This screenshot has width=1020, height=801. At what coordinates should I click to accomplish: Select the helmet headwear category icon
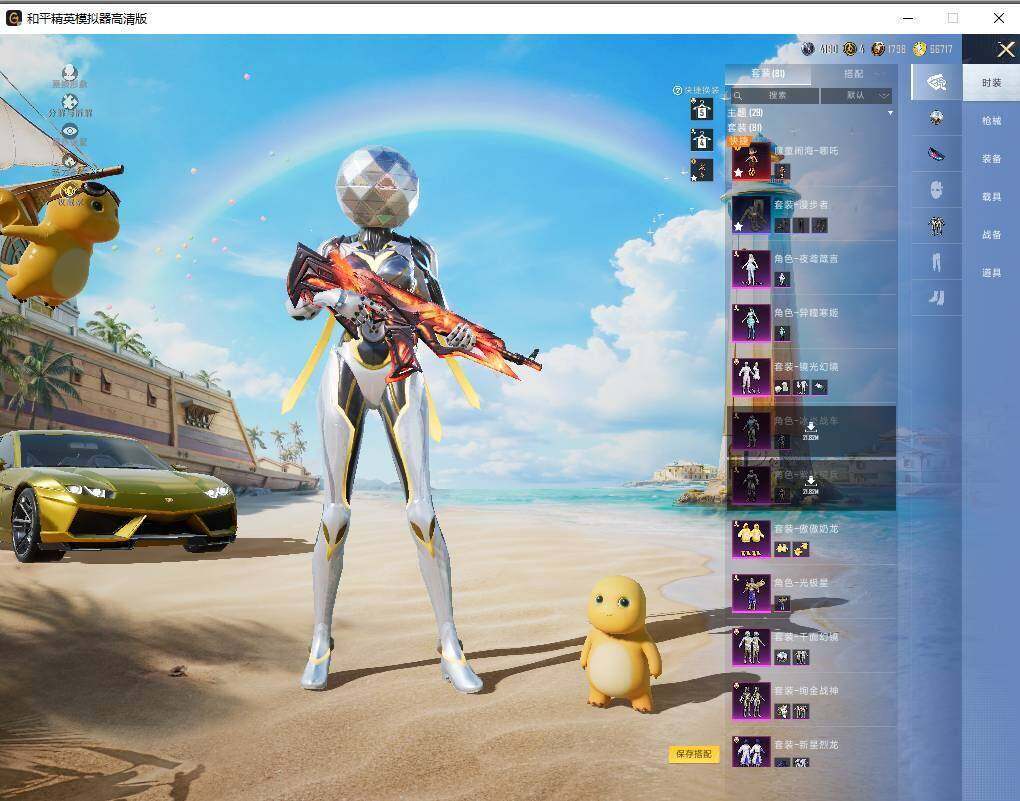936,118
